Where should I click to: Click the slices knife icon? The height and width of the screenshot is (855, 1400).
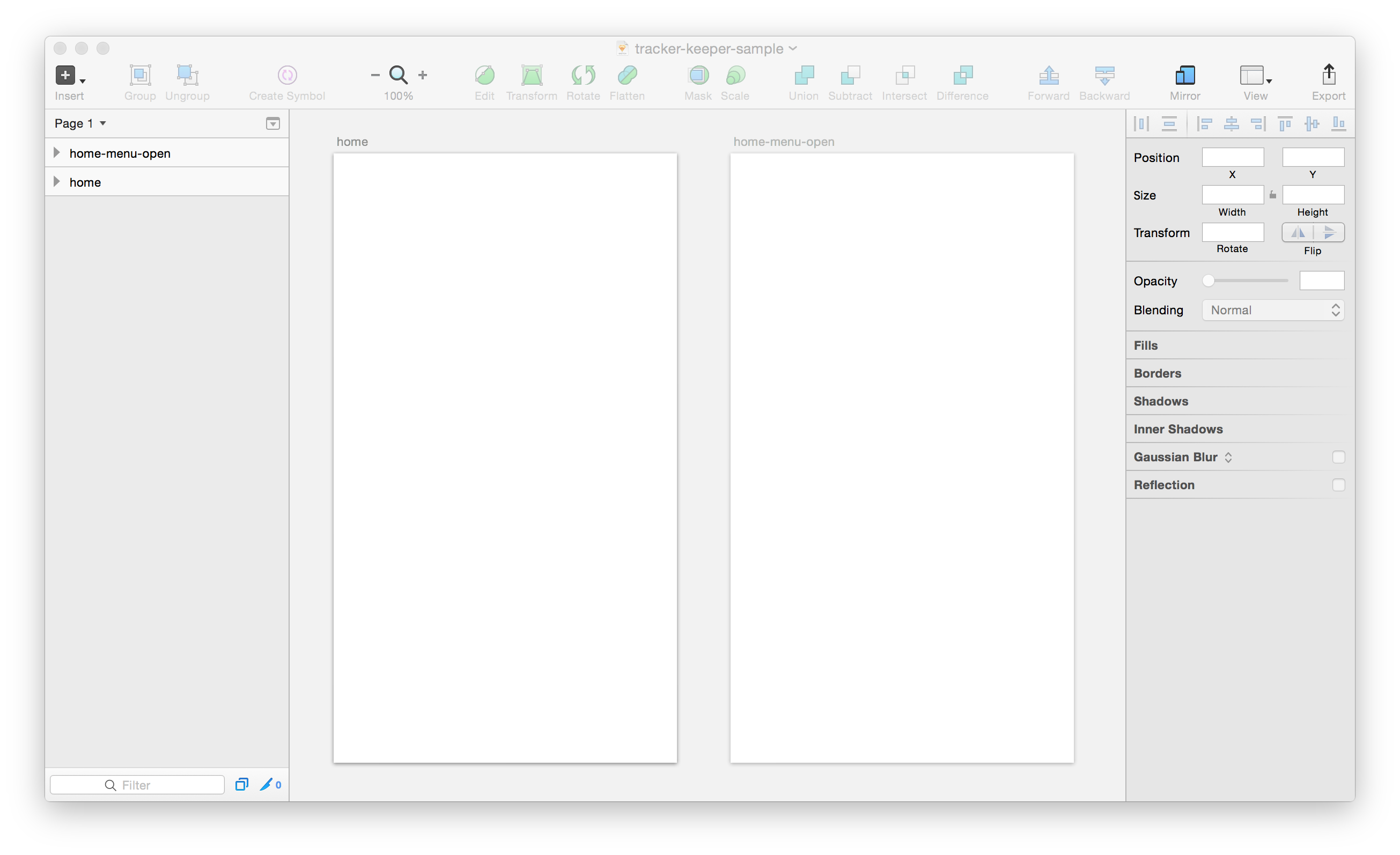point(266,785)
